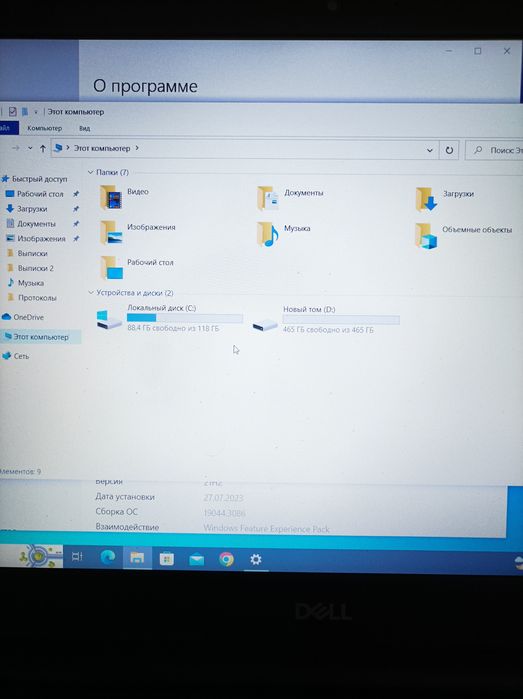
Task: Click the 88,4 ГБ свободно из 118 ГБ text
Action: [x=173, y=328]
